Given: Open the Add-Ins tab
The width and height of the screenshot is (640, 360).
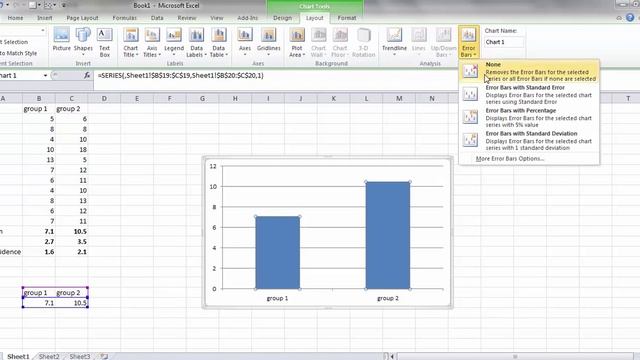Looking at the screenshot, I should pos(247,18).
